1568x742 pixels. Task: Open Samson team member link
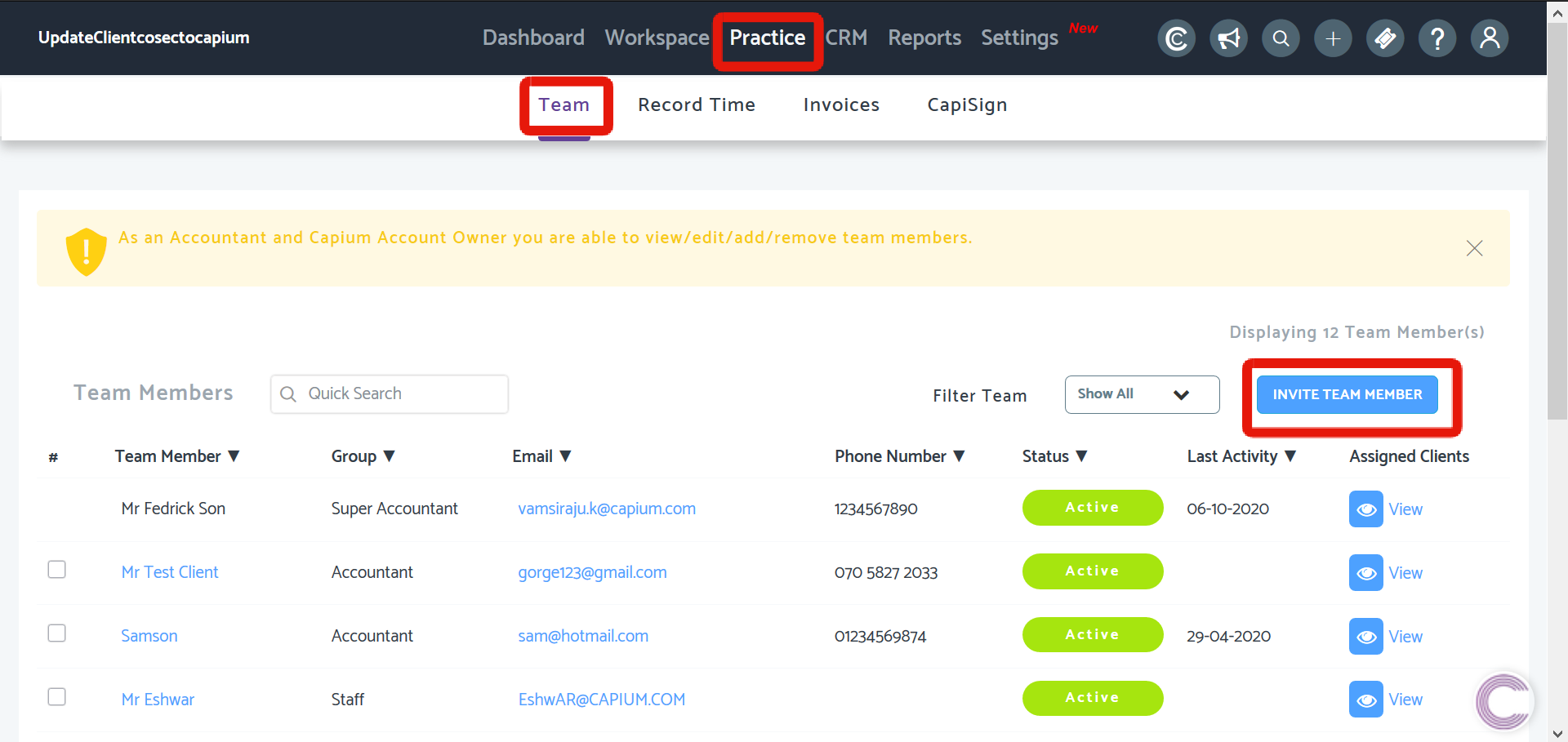(149, 636)
